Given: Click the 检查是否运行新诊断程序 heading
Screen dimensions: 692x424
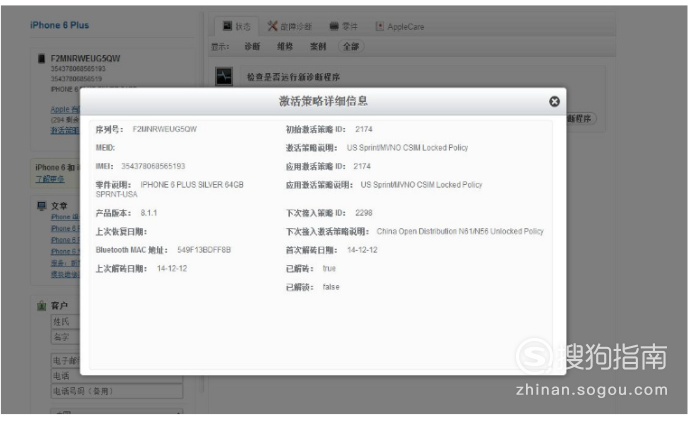Looking at the screenshot, I should point(293,77).
